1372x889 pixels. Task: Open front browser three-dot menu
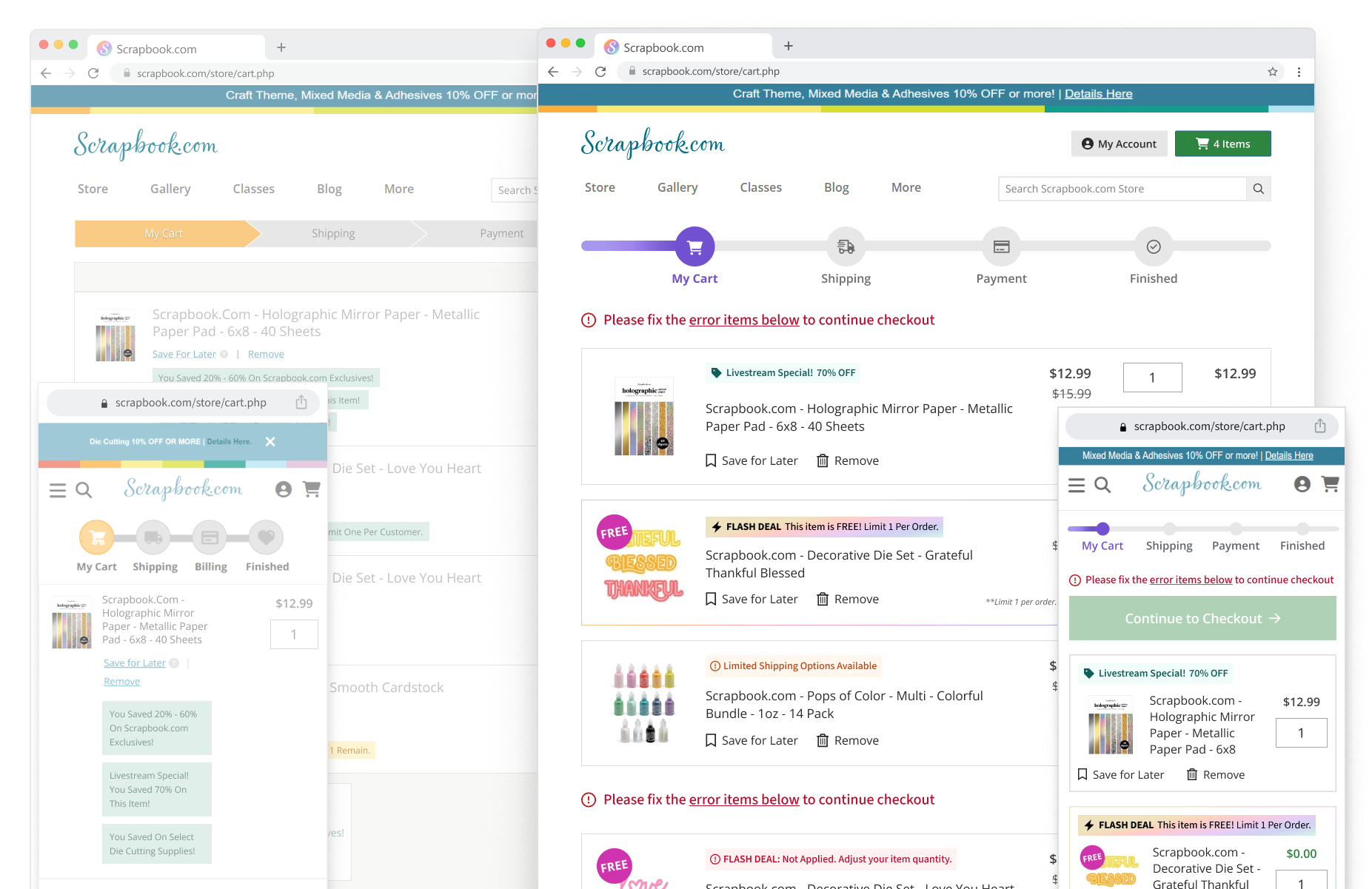click(x=1299, y=72)
